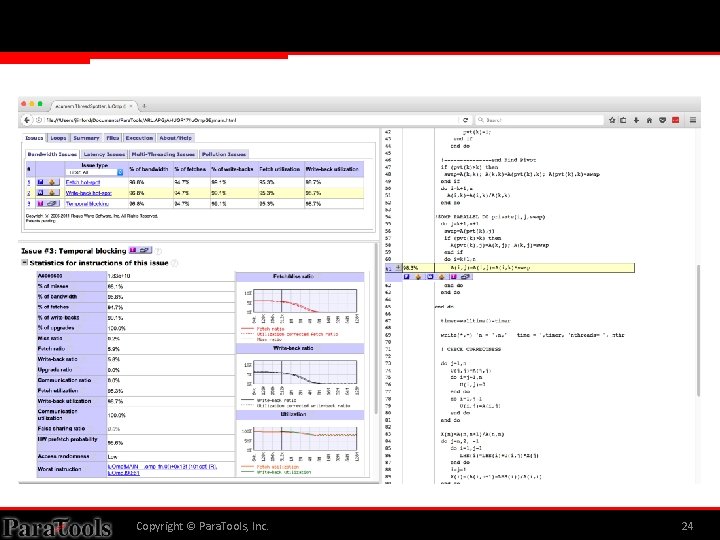Click help icon next to Issue #3 heading
Screen dimensions: 720x540
coord(158,251)
